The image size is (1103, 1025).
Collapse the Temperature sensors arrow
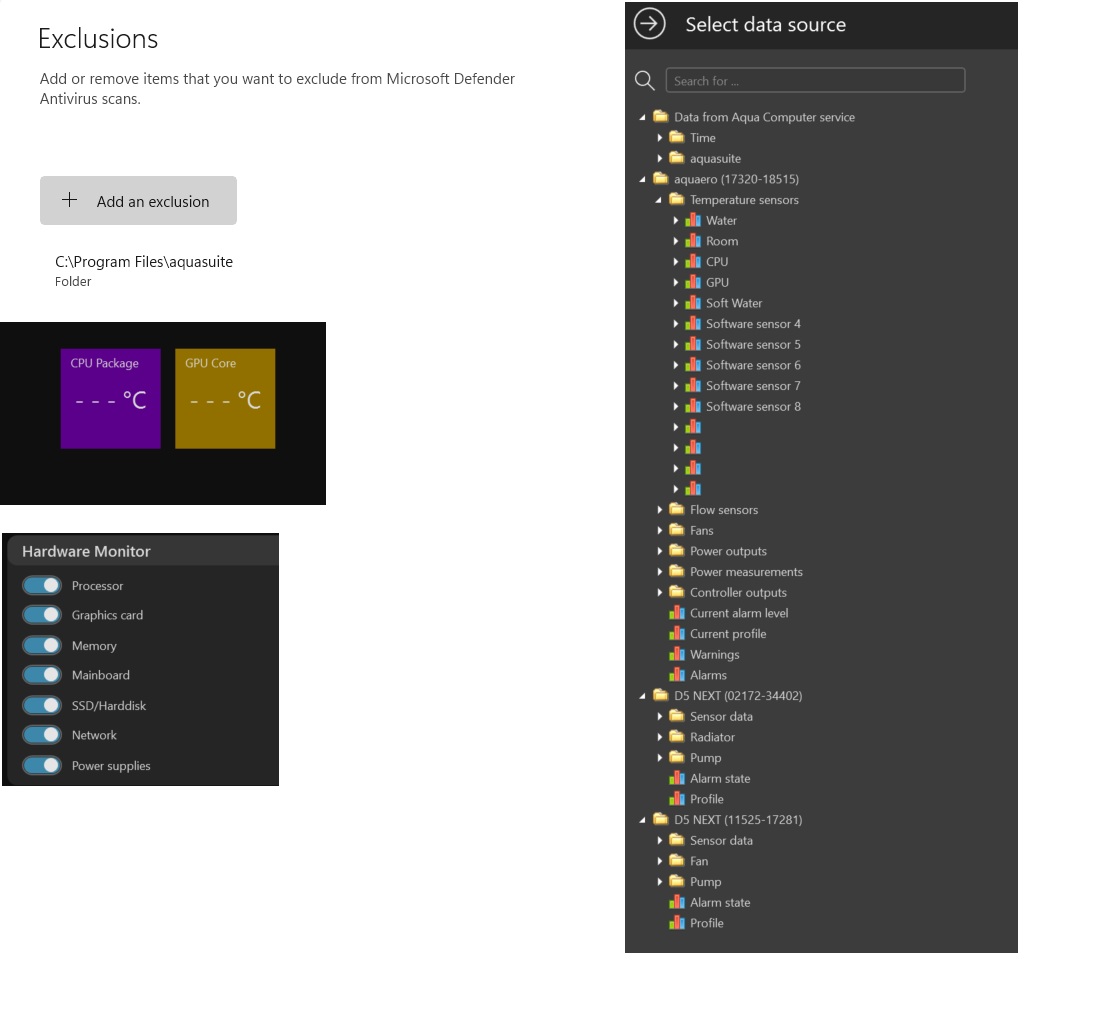(x=658, y=200)
